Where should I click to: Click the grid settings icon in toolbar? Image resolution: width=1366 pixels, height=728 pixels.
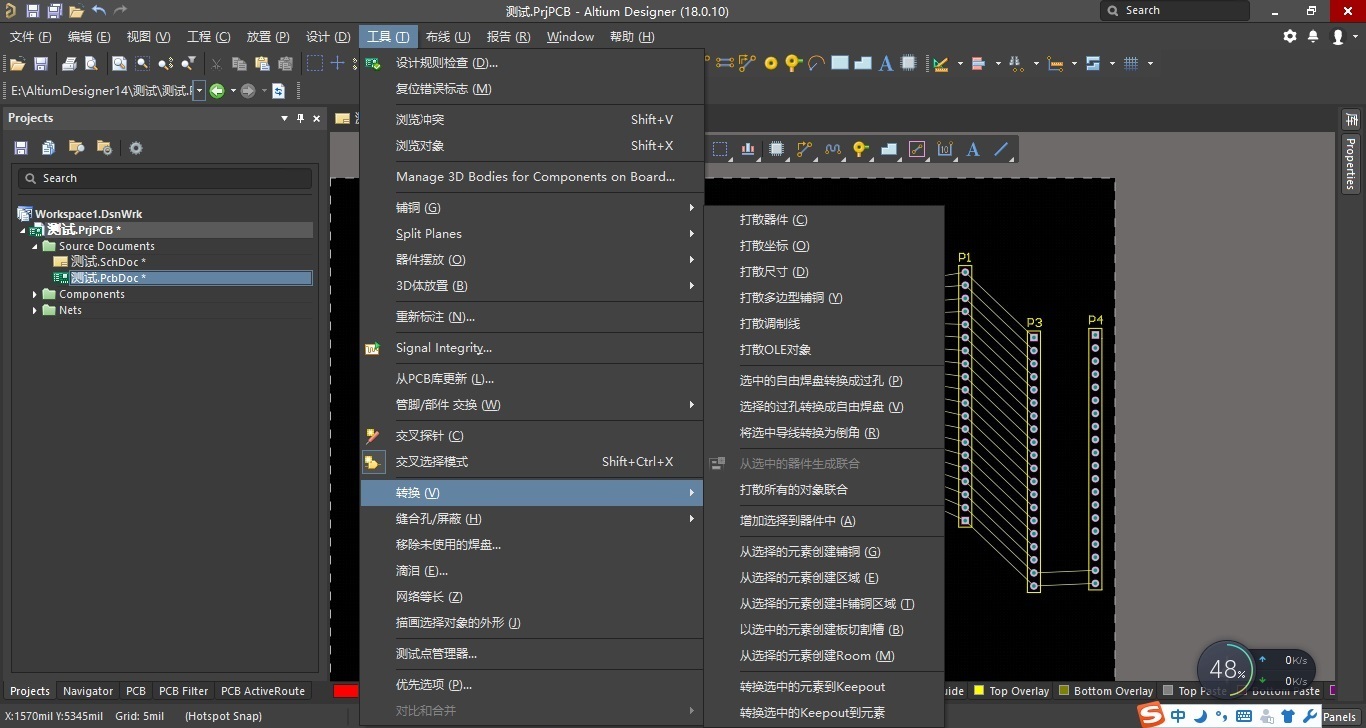(1131, 63)
